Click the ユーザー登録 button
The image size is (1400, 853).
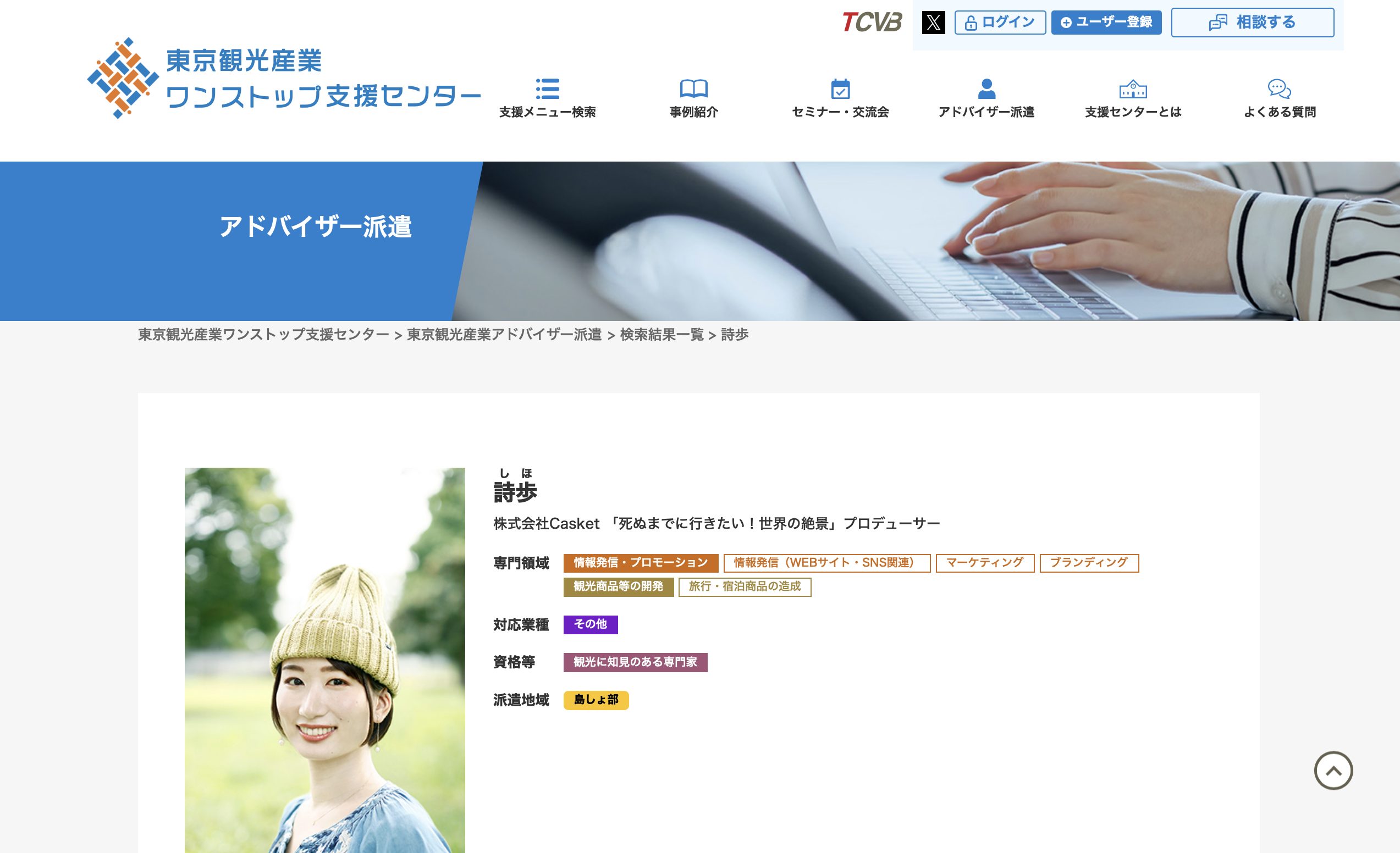coord(1106,23)
